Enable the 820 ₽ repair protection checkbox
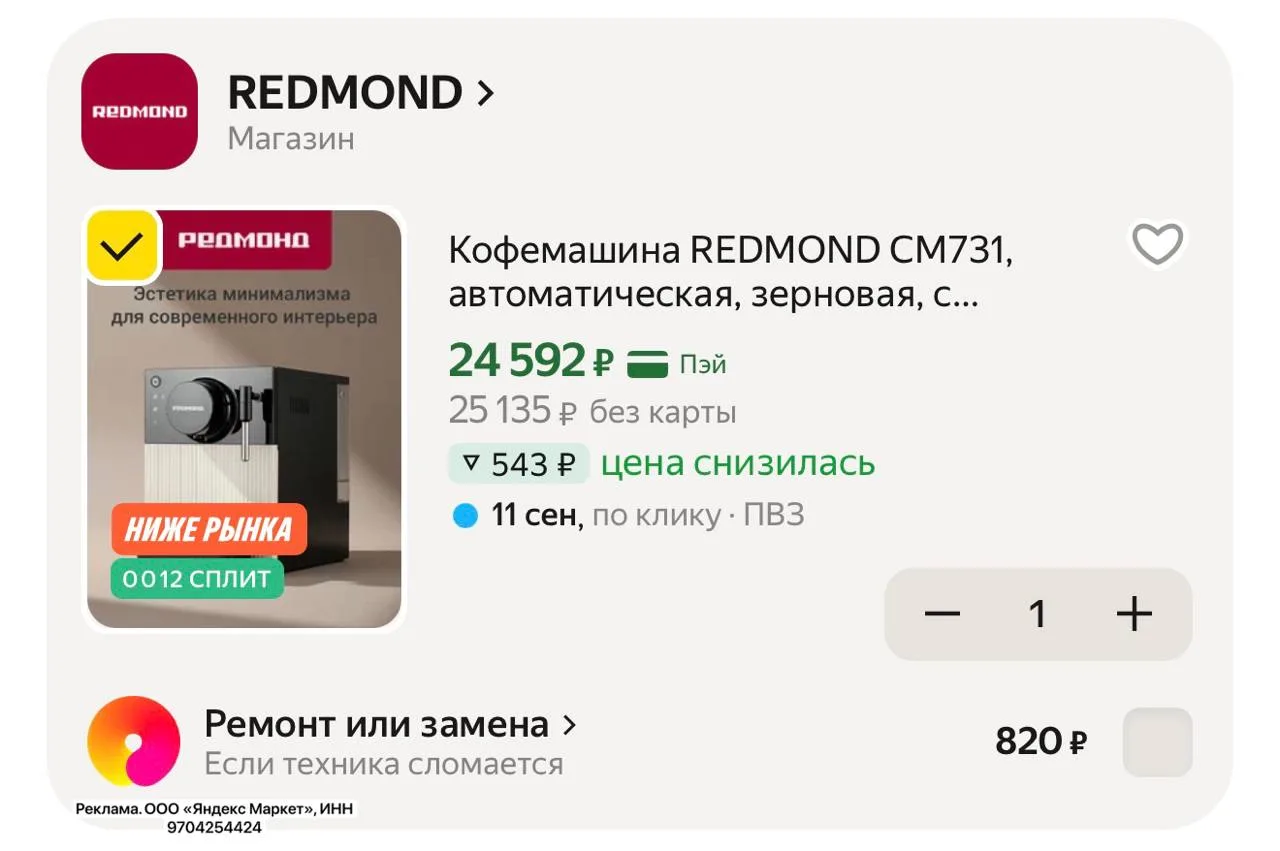 click(1158, 742)
